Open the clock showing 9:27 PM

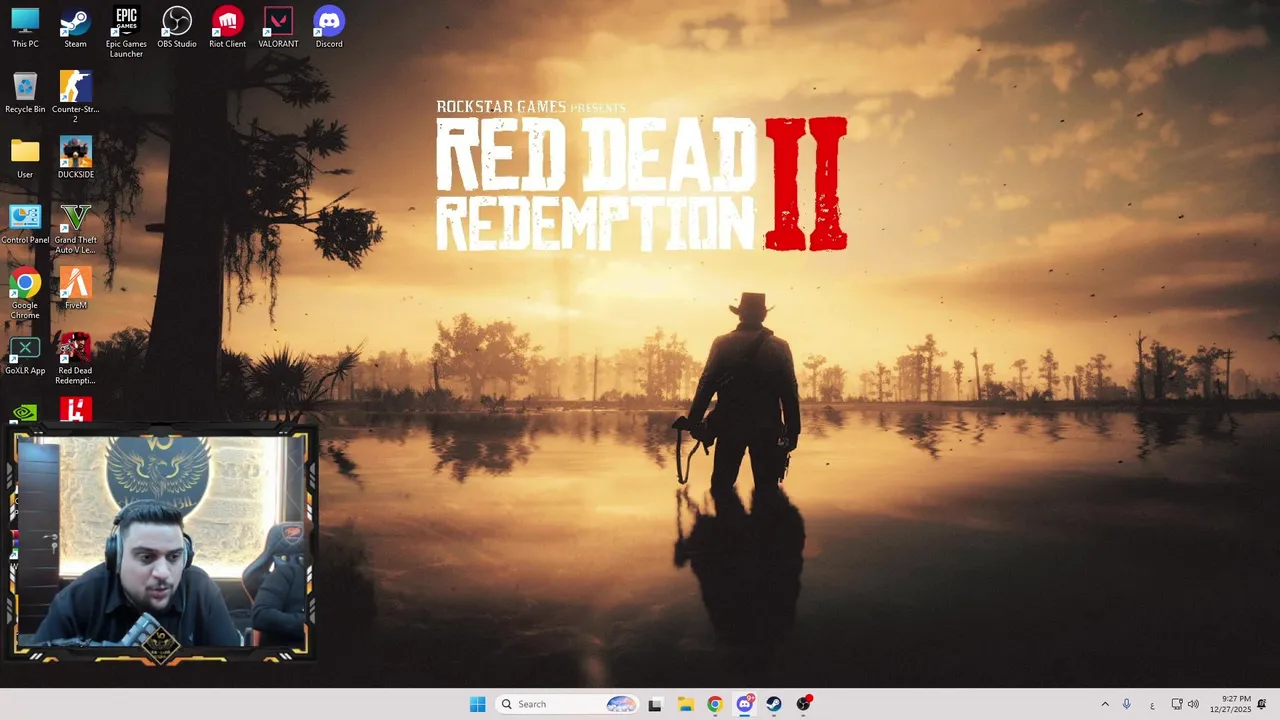tap(1230, 704)
